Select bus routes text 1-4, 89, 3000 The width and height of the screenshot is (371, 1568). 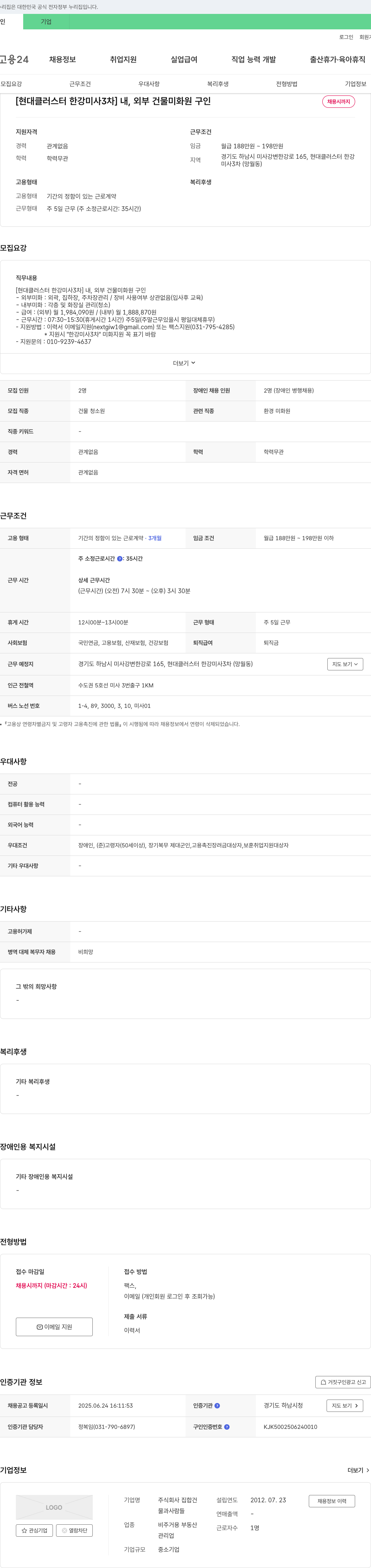coord(114,706)
